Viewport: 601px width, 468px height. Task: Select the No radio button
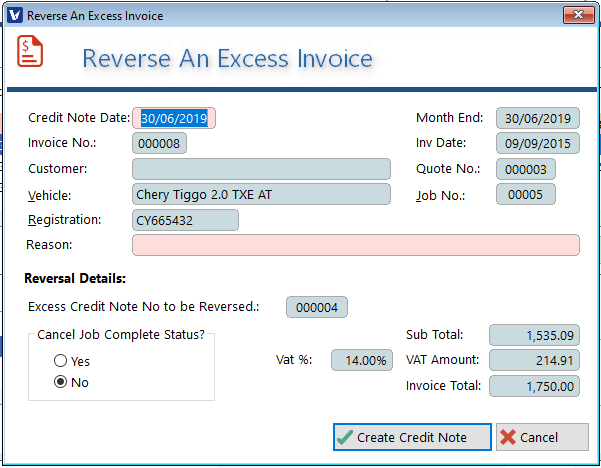pyautogui.click(x=61, y=382)
